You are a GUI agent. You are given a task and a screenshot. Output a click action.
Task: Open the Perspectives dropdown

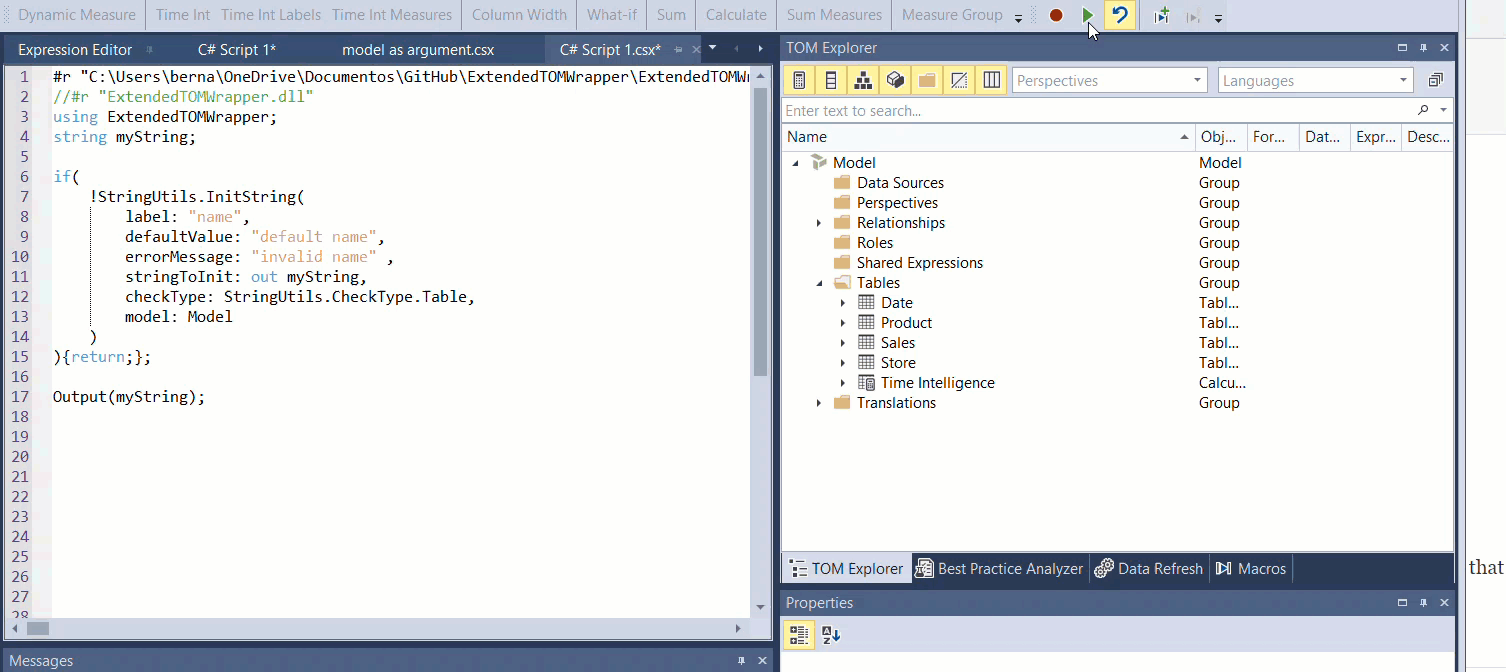click(1109, 81)
